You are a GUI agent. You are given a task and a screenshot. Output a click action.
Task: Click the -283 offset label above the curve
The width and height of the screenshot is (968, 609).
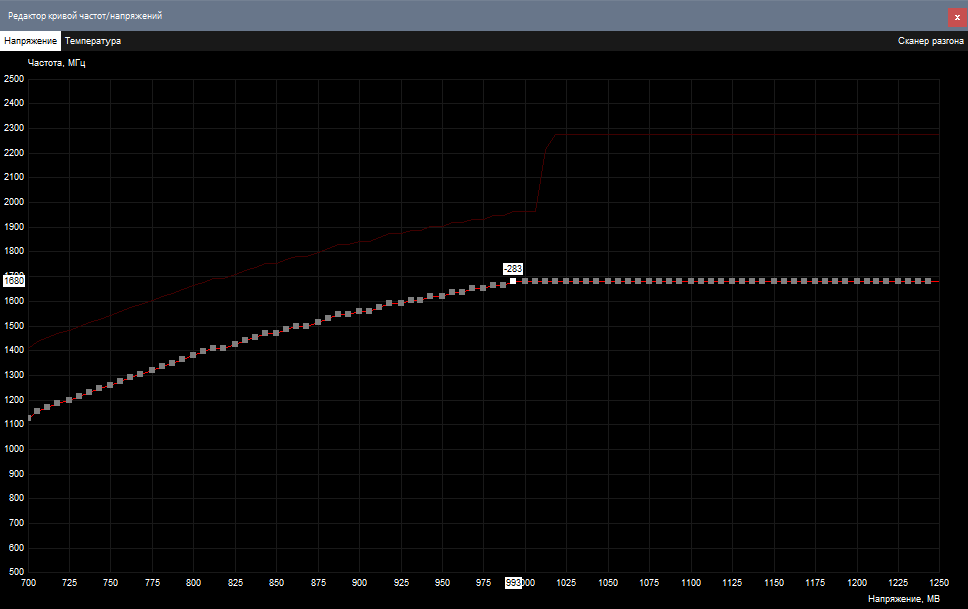(x=513, y=269)
